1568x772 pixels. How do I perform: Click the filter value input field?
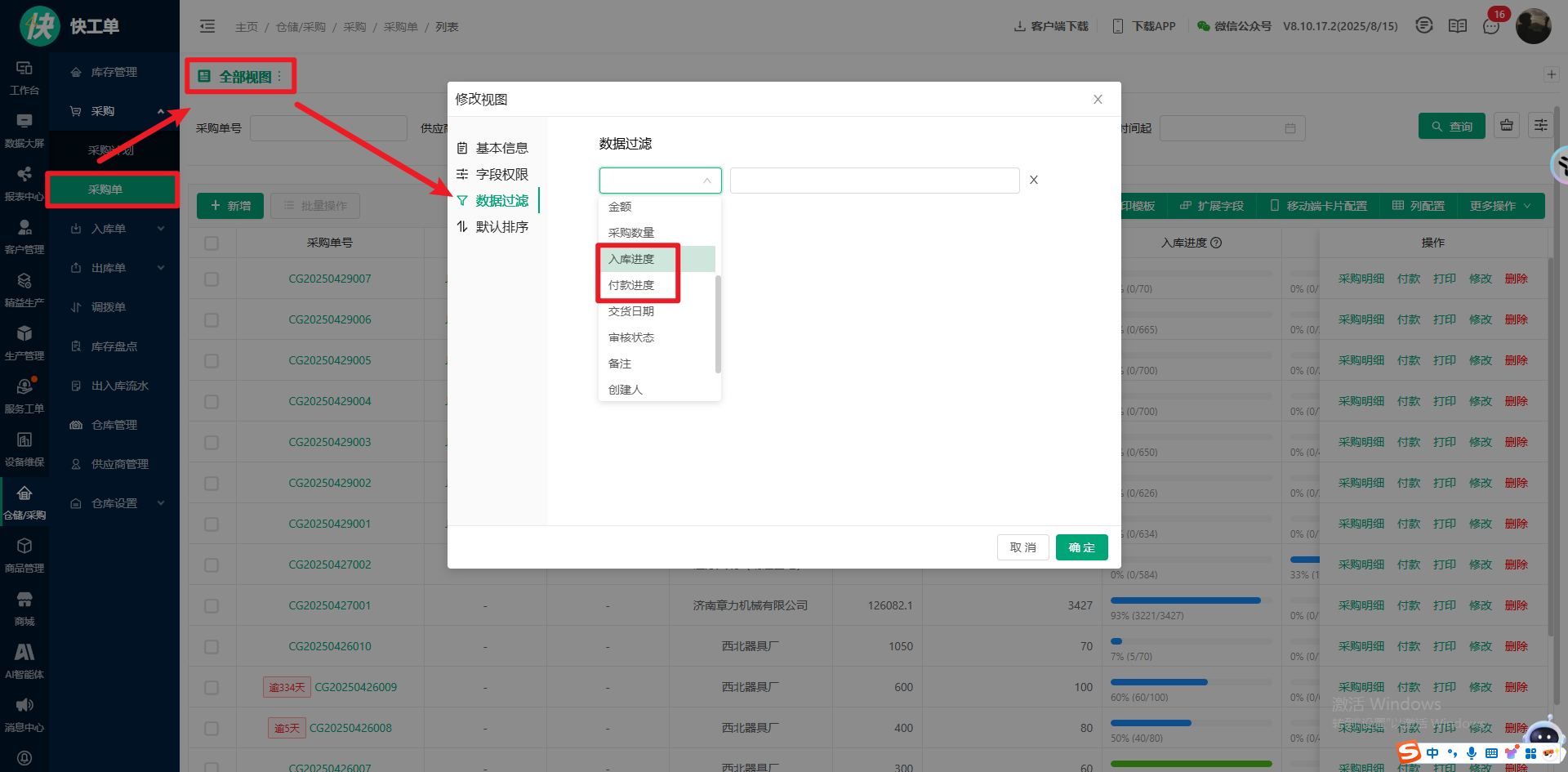(874, 181)
